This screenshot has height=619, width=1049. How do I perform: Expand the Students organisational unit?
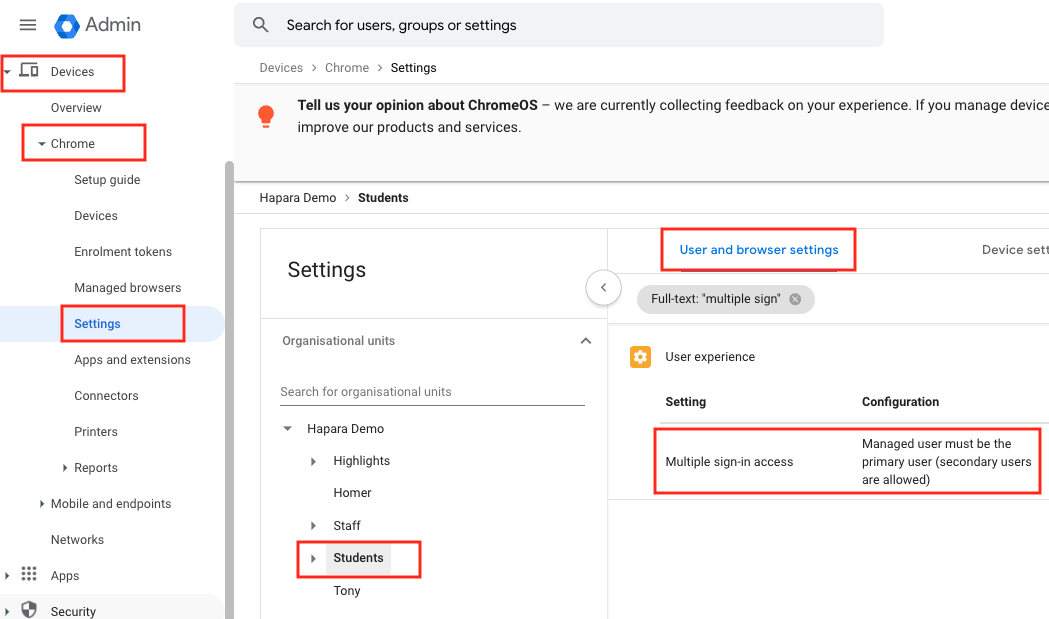tap(313, 558)
